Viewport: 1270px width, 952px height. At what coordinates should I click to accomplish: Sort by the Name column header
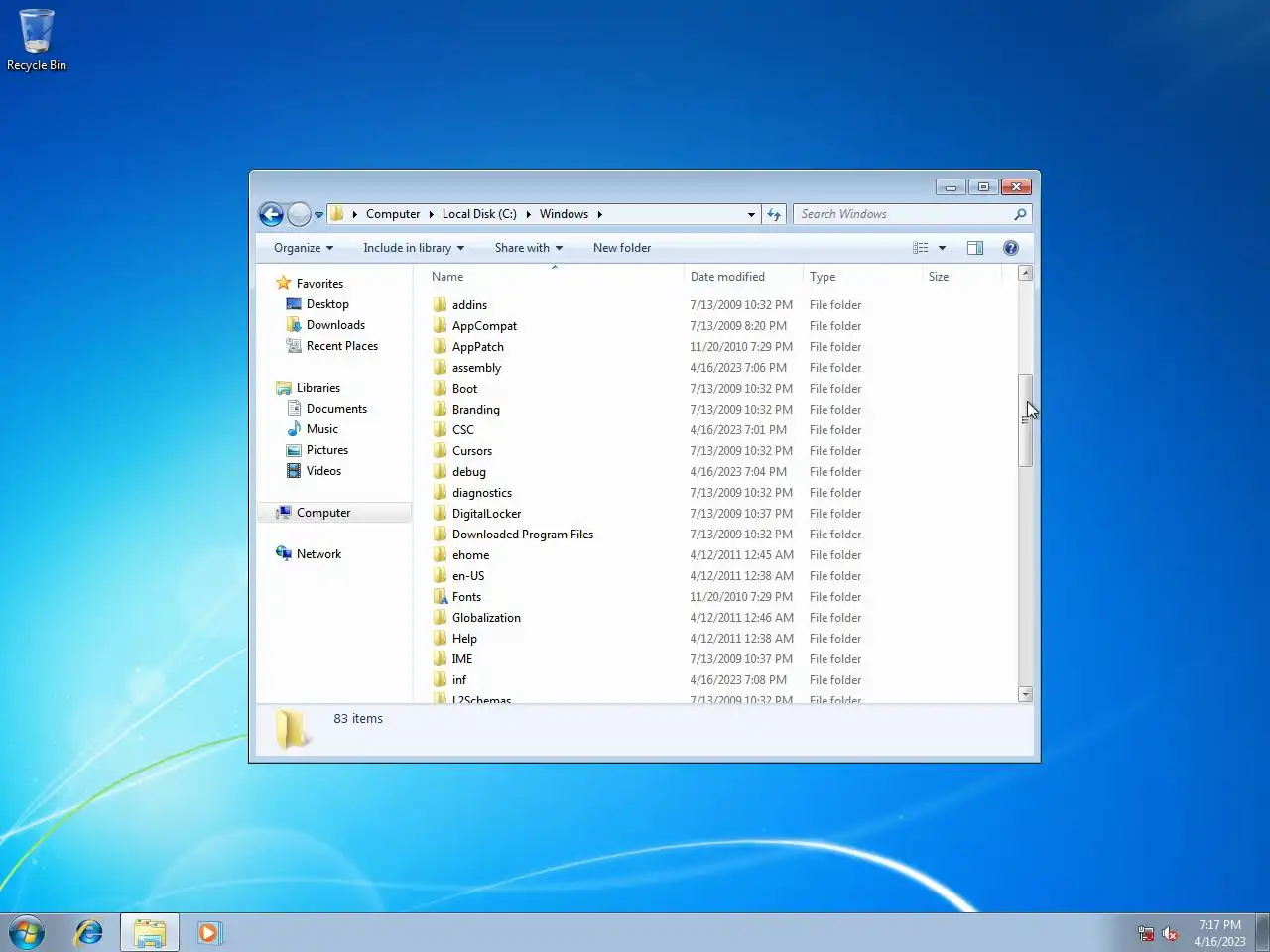point(554,277)
